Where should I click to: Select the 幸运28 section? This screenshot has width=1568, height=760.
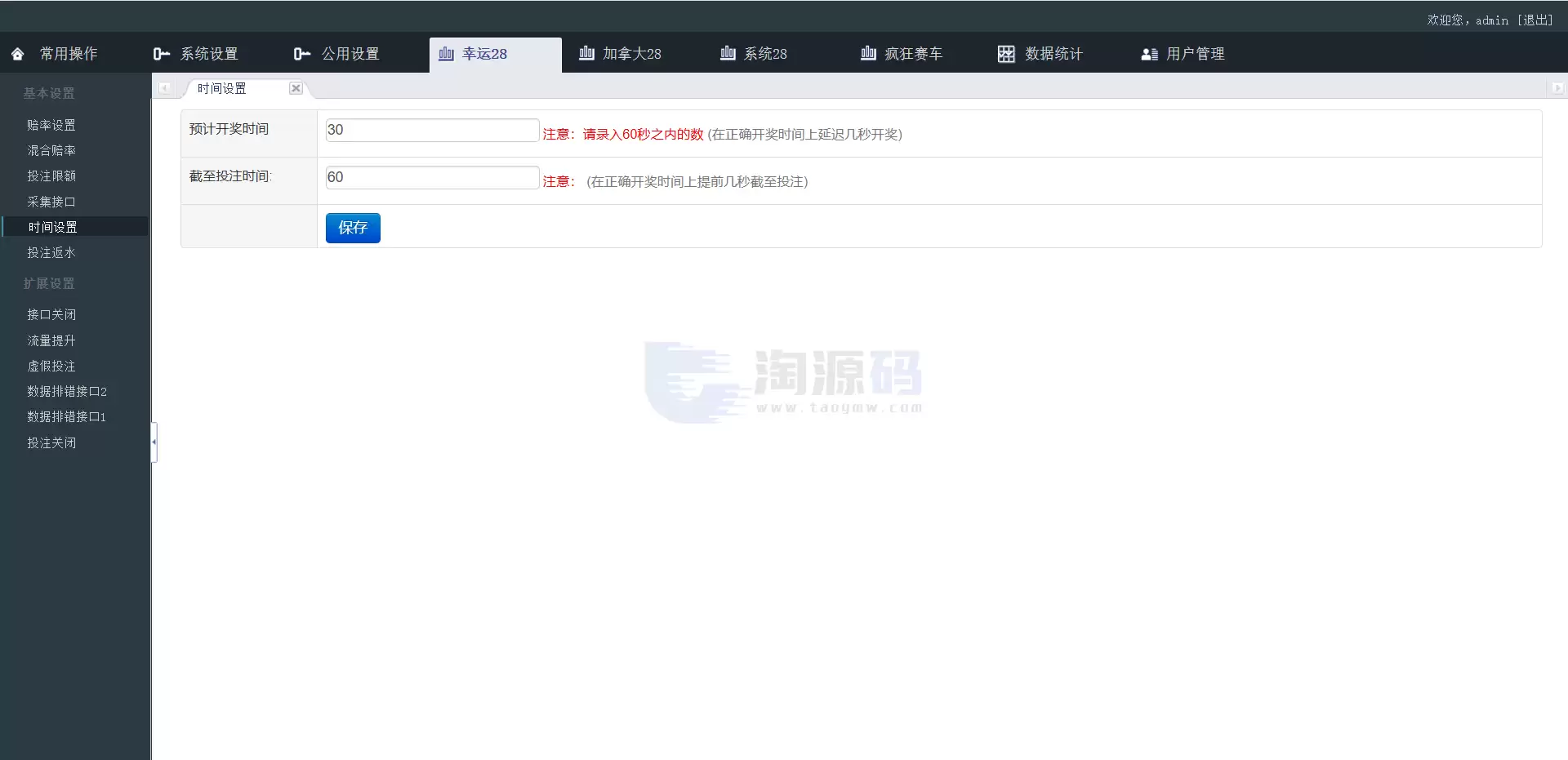pyautogui.click(x=496, y=54)
